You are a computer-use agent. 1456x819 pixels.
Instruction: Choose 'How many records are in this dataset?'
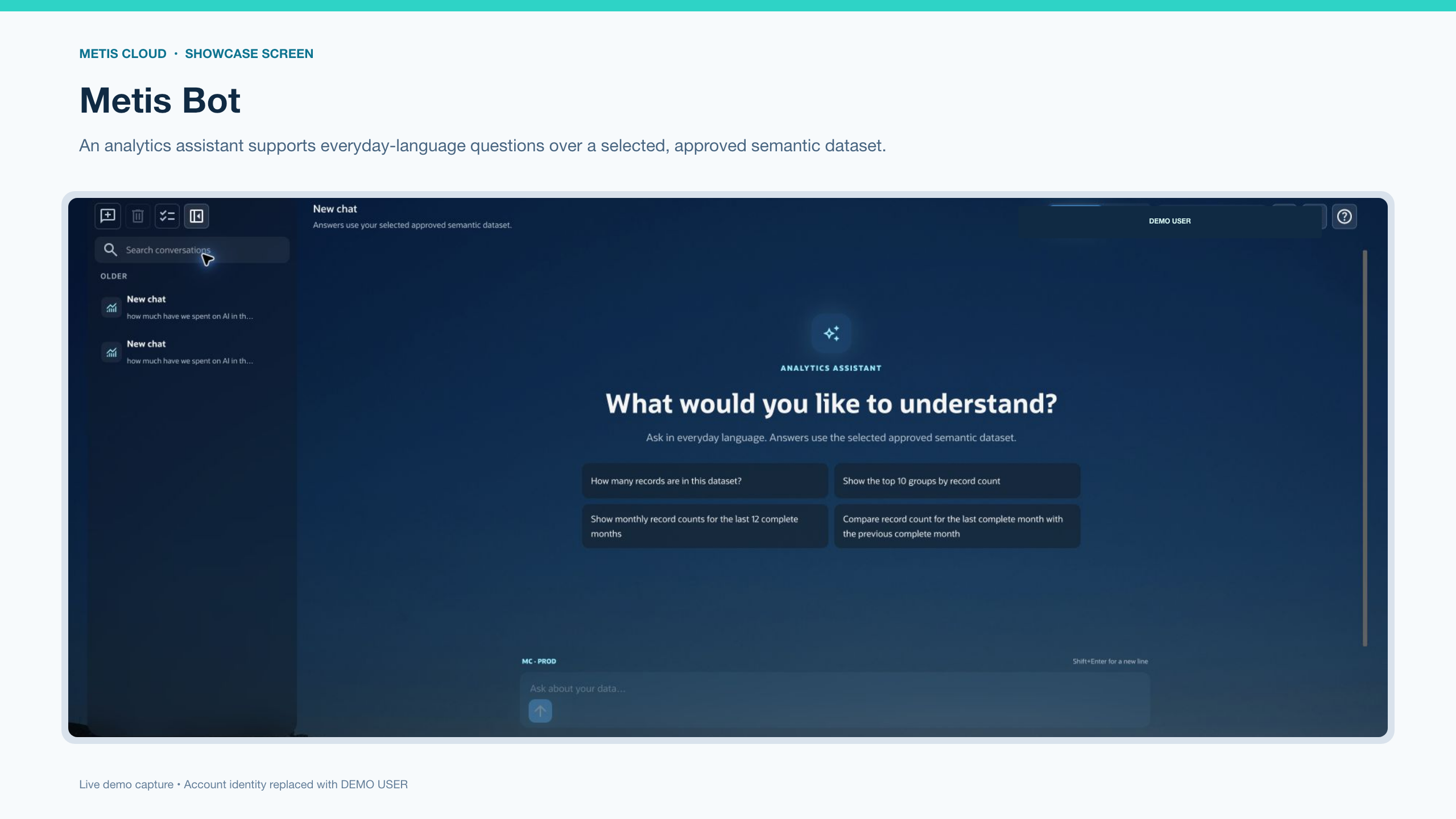705,481
